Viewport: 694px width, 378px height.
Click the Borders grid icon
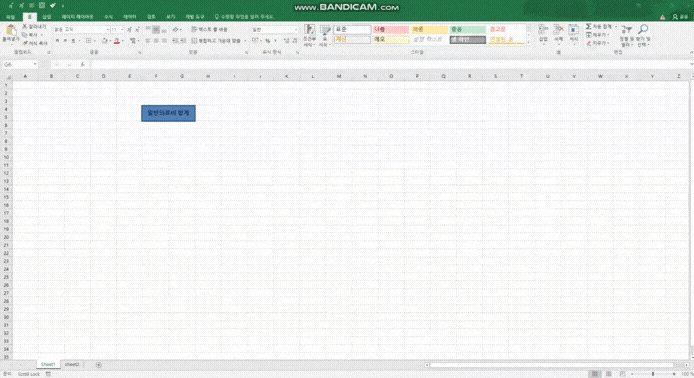[x=89, y=41]
